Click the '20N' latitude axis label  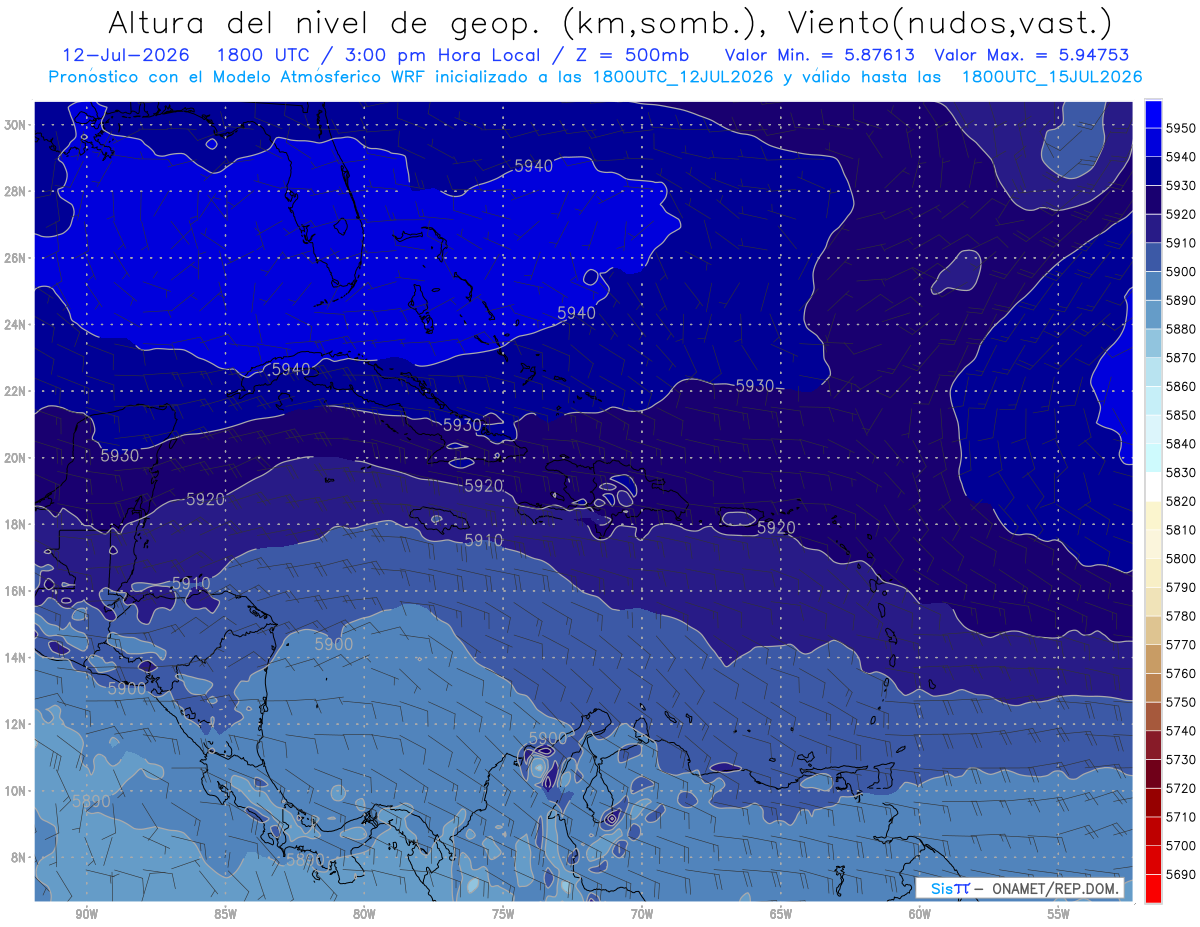click(x=14, y=458)
